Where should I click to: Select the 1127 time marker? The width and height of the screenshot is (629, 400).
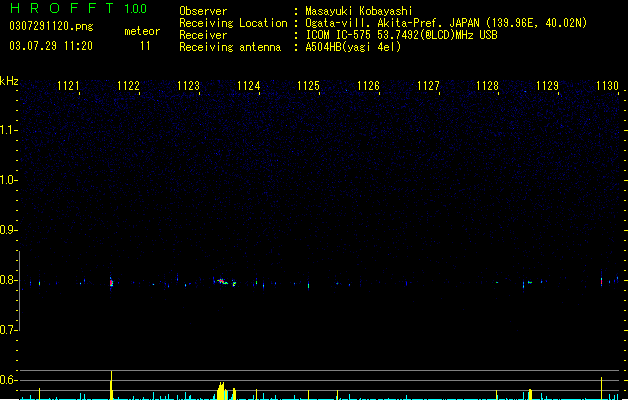tap(428, 86)
